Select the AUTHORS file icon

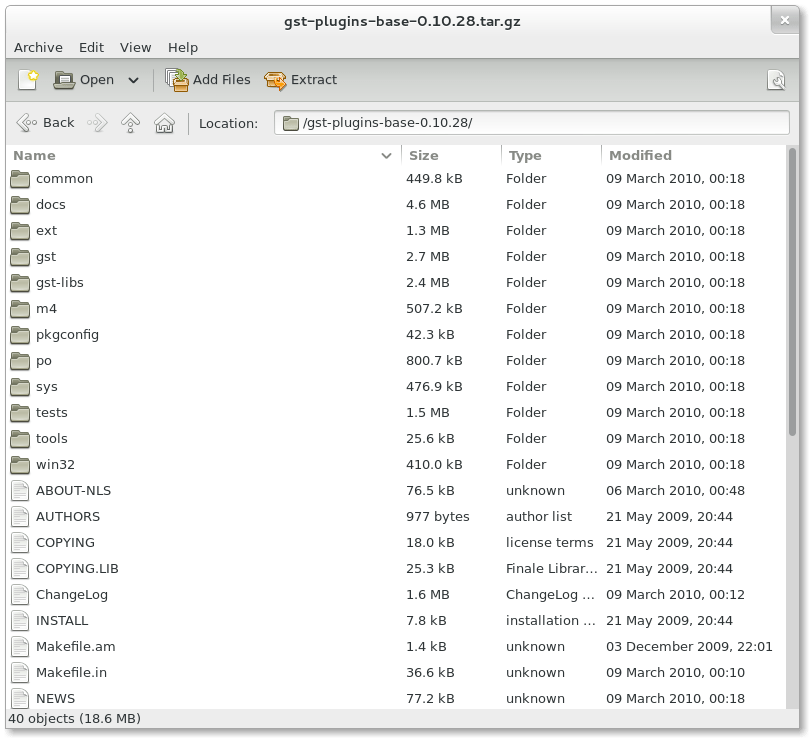pos(20,517)
